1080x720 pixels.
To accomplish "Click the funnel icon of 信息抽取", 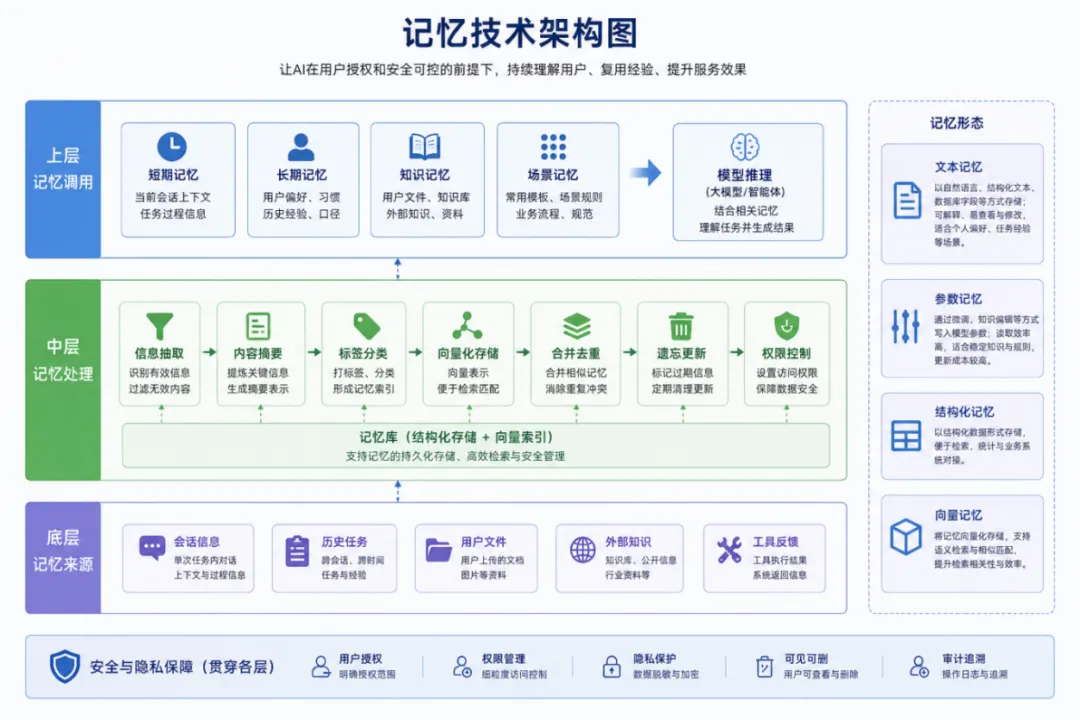I will click(159, 326).
